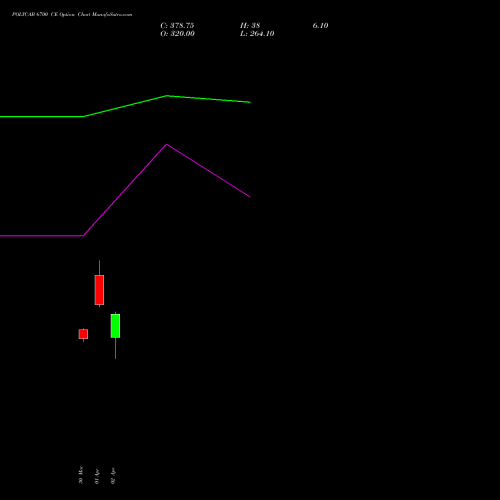This screenshot has width=500, height=500.
Task: Click the green candle for 02 Apr
Action: tap(115, 326)
